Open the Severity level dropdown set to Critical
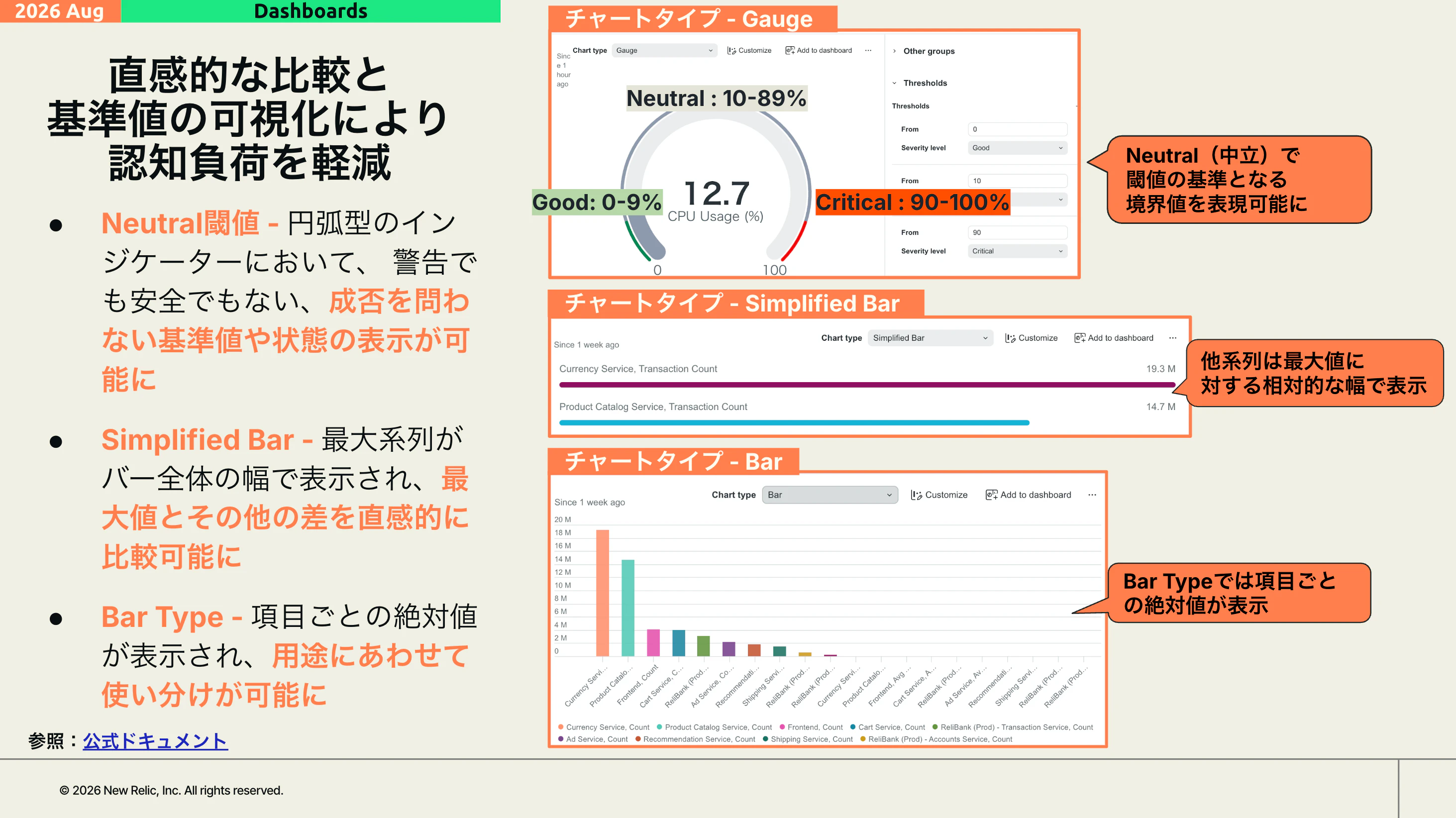The width and height of the screenshot is (1456, 818). tap(1018, 251)
